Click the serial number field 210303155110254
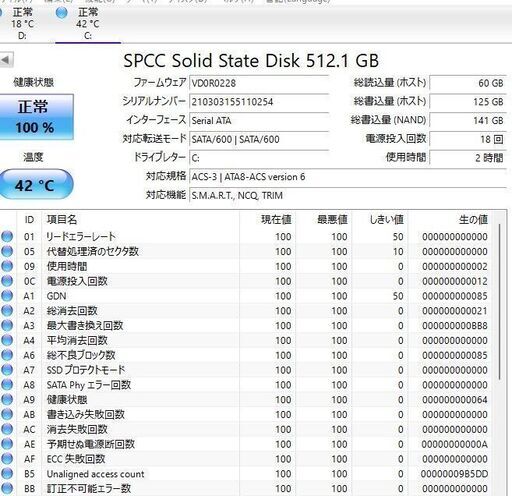Screen dimensions: 512x496 [x=259, y=102]
